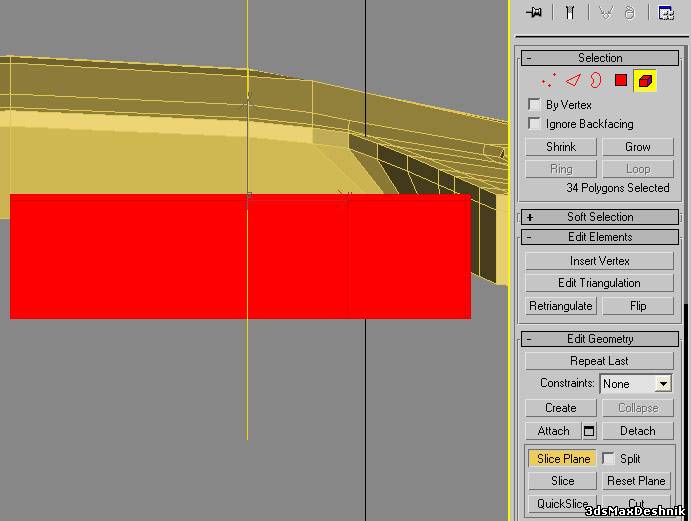
Task: Toggle the Slice Plane button
Action: tap(563, 459)
